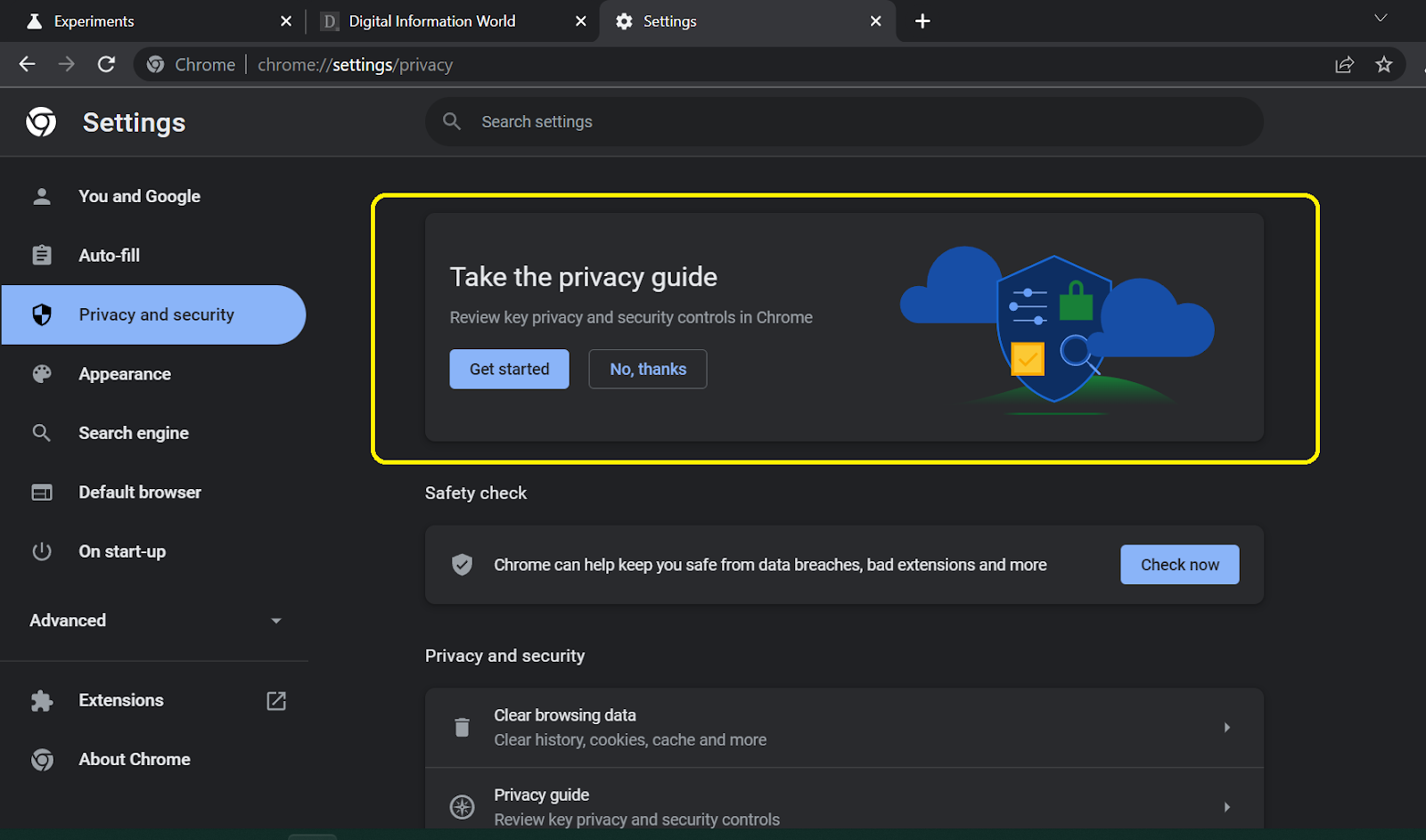Open the About Chrome page
The image size is (1426, 840).
click(153, 760)
